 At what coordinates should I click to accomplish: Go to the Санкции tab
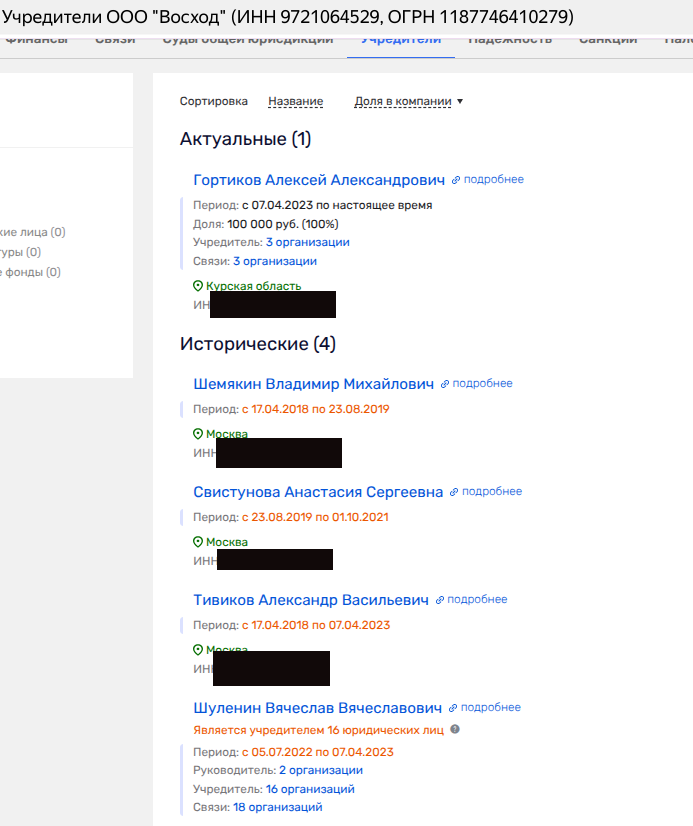tap(608, 40)
